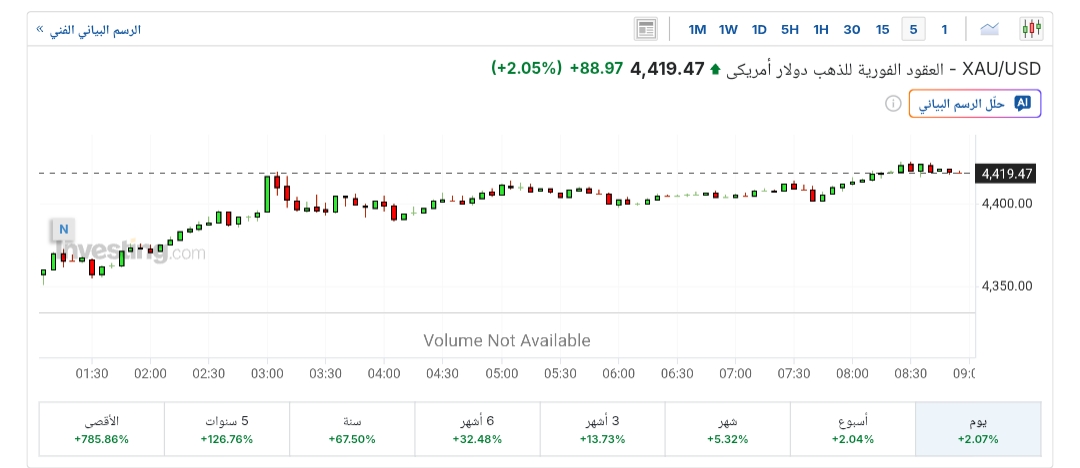Select the 15 minute interval
Viewport: 1080px width, 468px height.
pyautogui.click(x=882, y=29)
